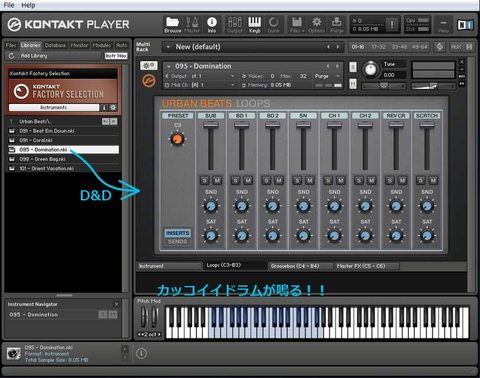Select the 17-32 channel page button
480x378 pixels.
click(x=378, y=47)
